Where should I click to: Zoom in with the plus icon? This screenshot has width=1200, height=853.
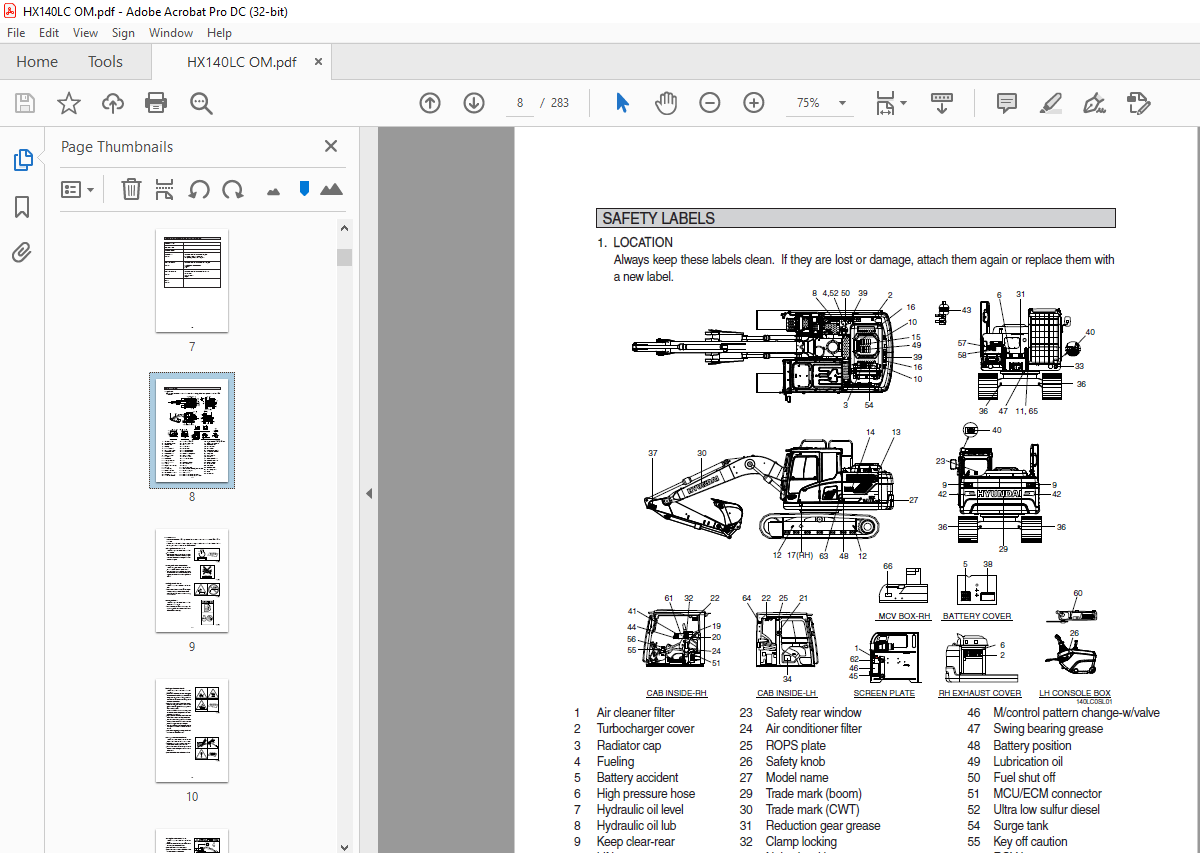[x=754, y=103]
